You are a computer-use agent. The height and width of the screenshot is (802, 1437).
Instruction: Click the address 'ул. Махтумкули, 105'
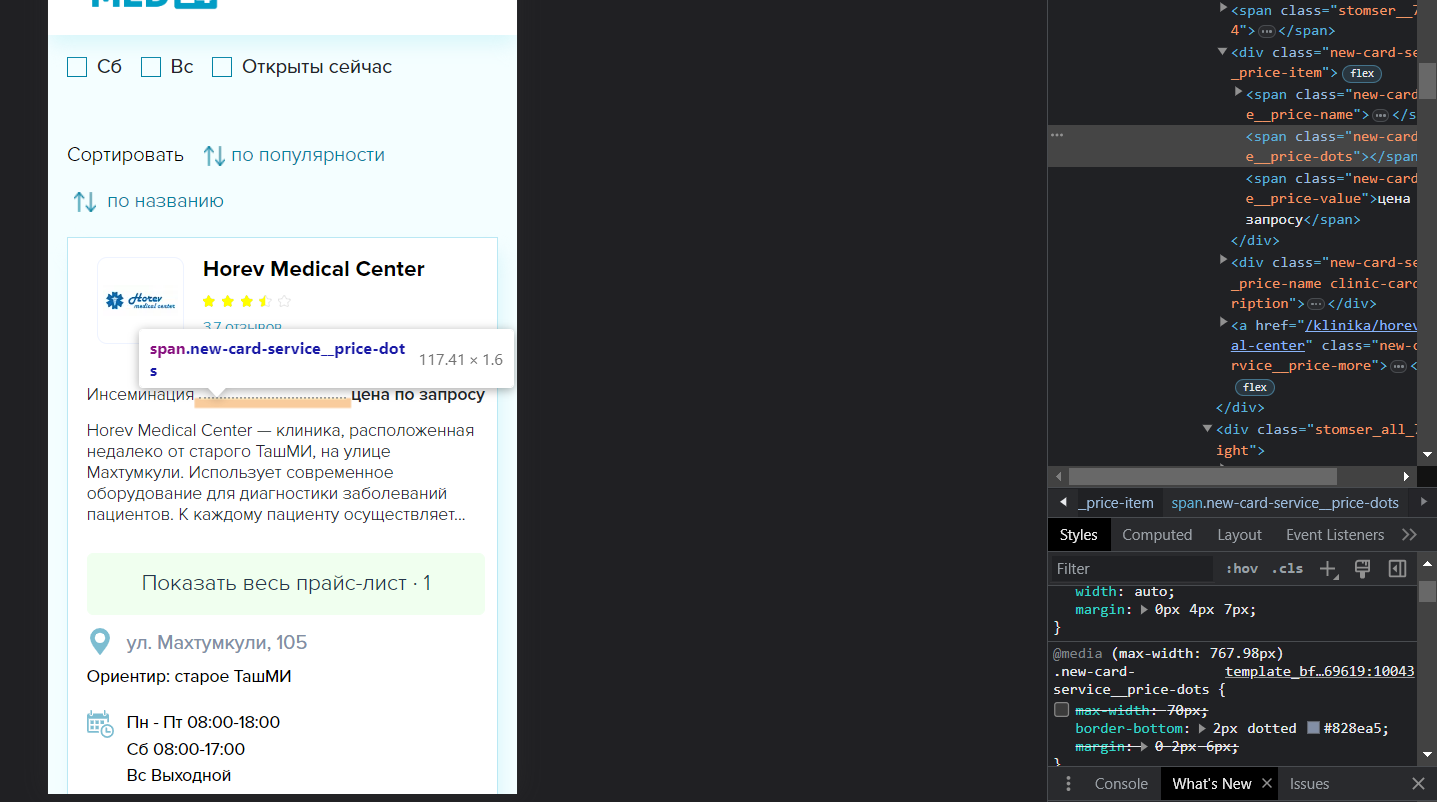pyautogui.click(x=217, y=642)
